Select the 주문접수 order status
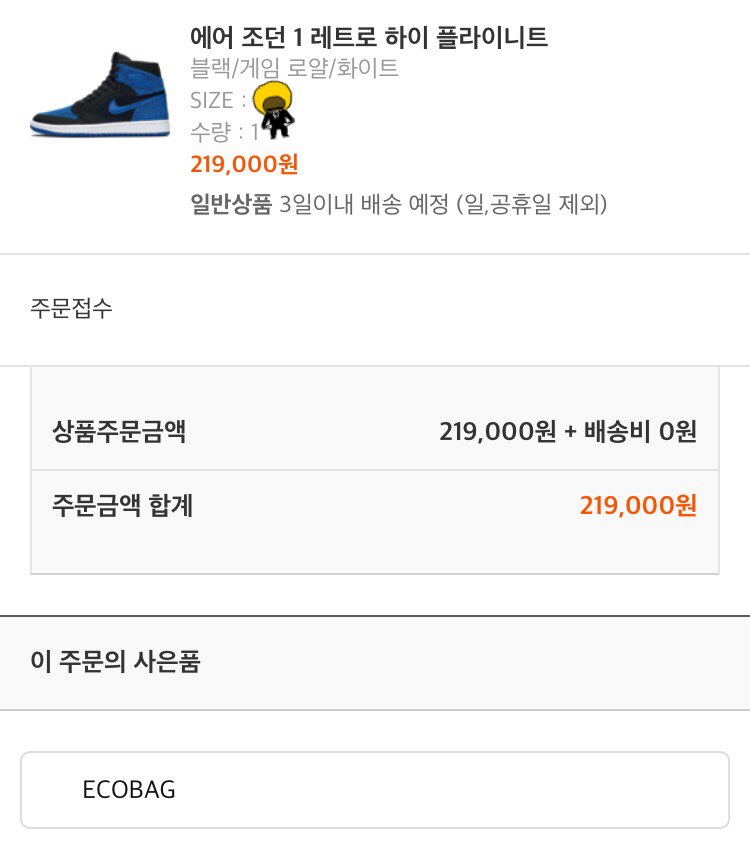The image size is (750, 863). click(71, 308)
